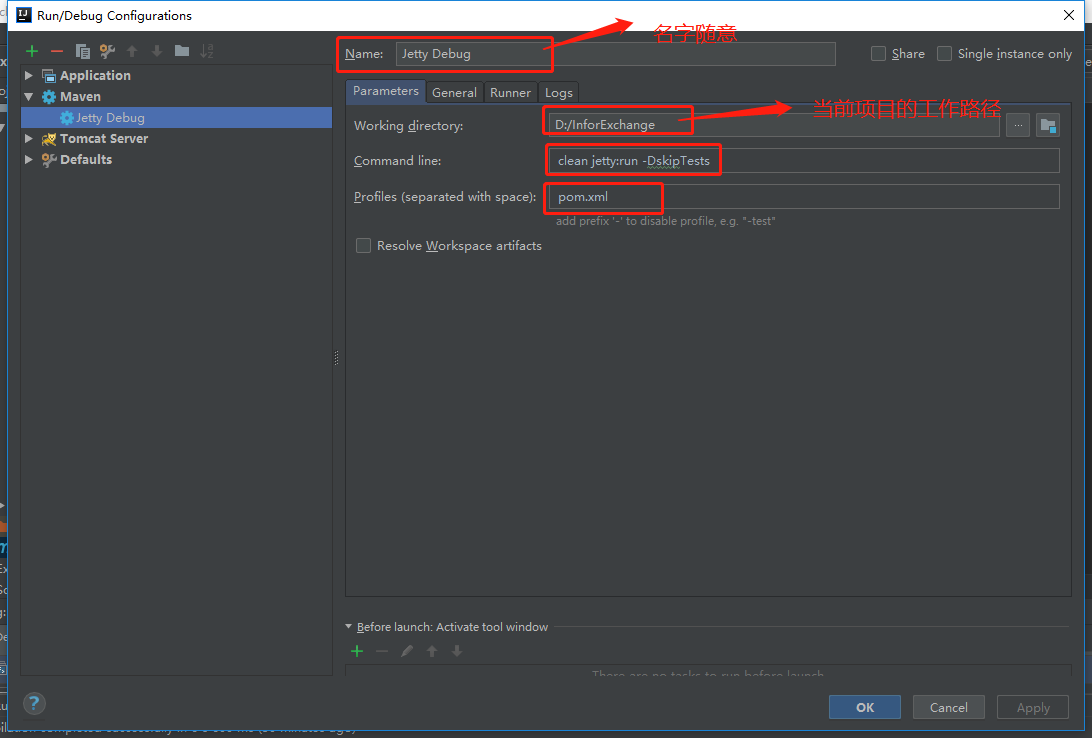Viewport: 1092px width, 738px height.
Task: Enable the Share checkbox
Action: point(879,53)
